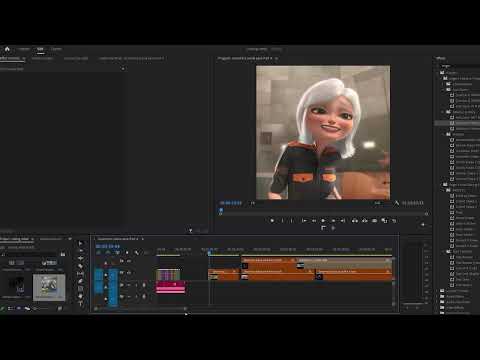Click the Mark In button

pyautogui.click(x=282, y=221)
